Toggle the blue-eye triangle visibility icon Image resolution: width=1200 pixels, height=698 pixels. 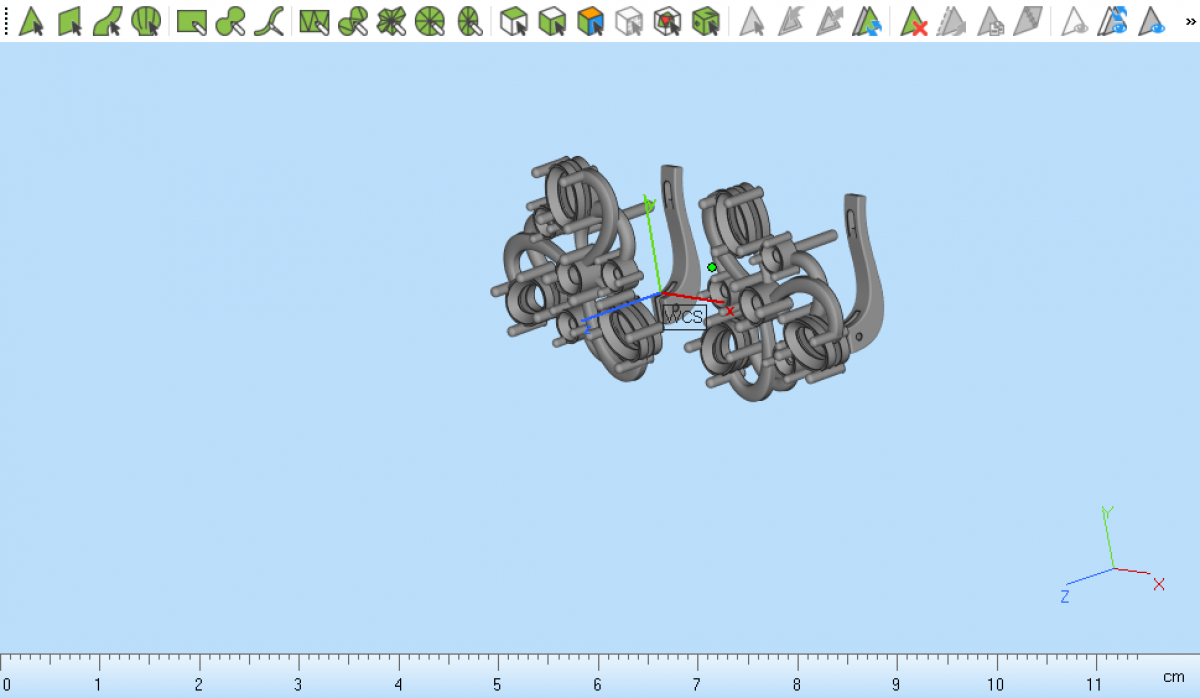(x=1152, y=21)
